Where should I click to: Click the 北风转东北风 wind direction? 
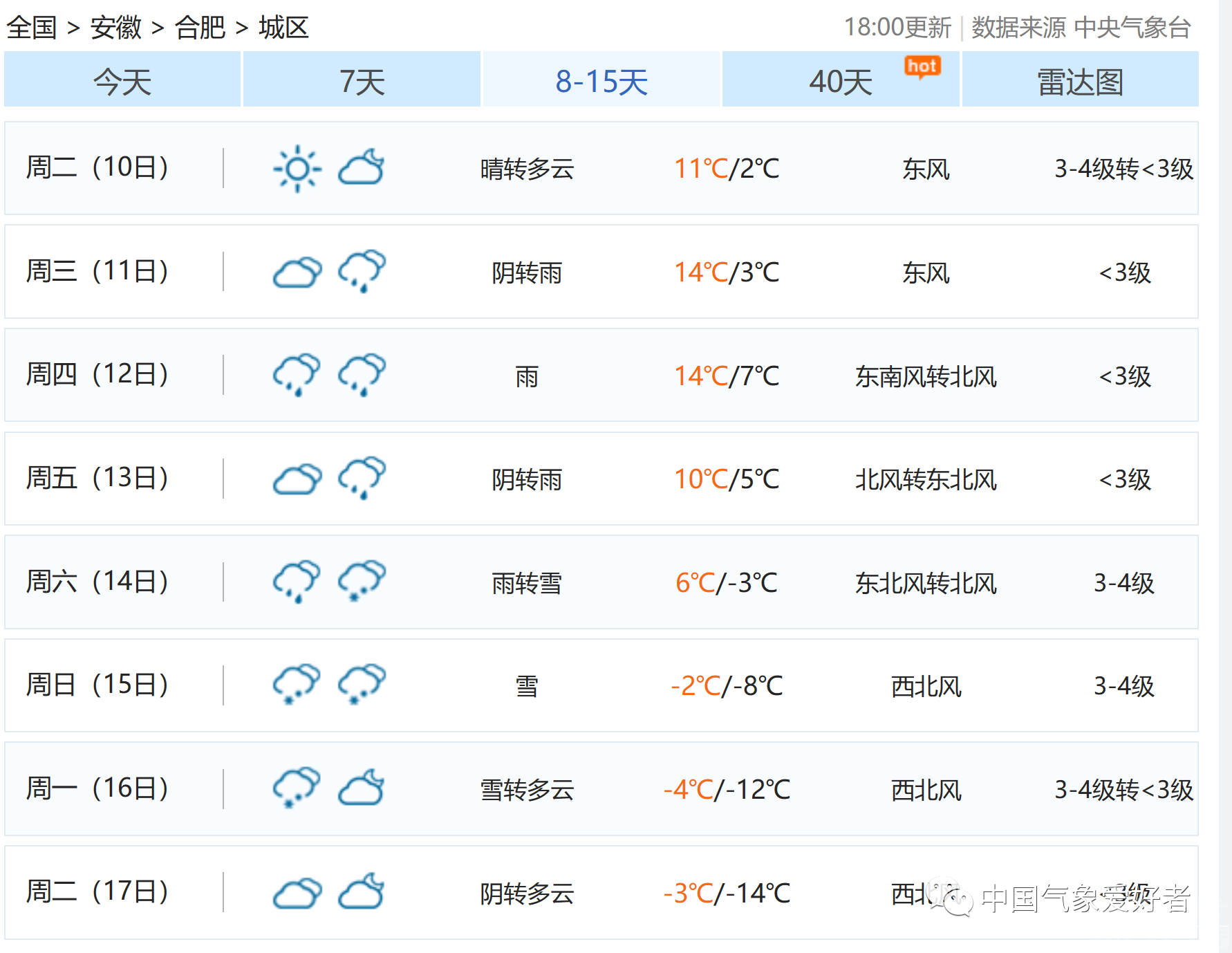click(x=926, y=479)
